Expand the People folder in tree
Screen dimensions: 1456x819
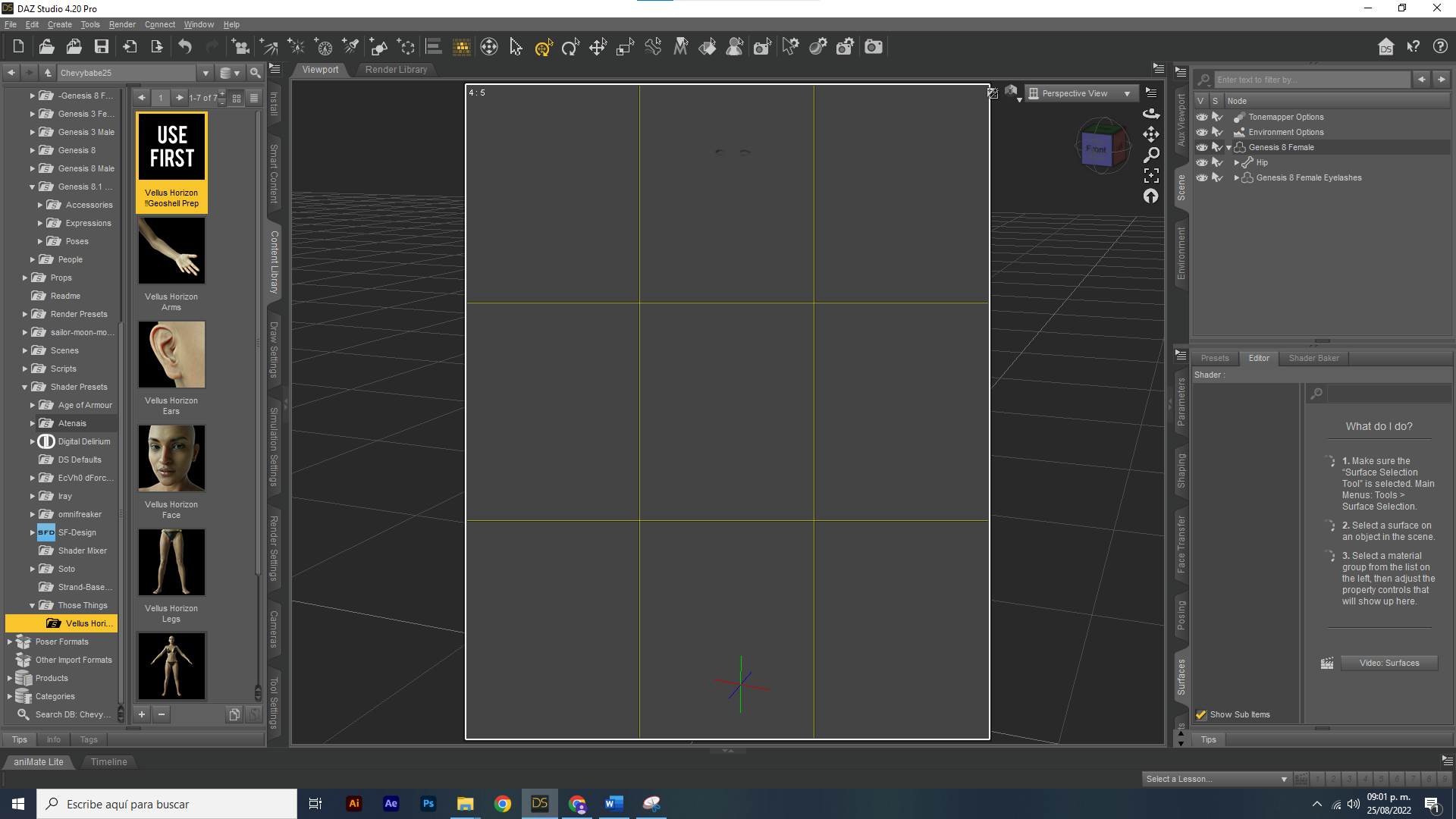pyautogui.click(x=33, y=259)
